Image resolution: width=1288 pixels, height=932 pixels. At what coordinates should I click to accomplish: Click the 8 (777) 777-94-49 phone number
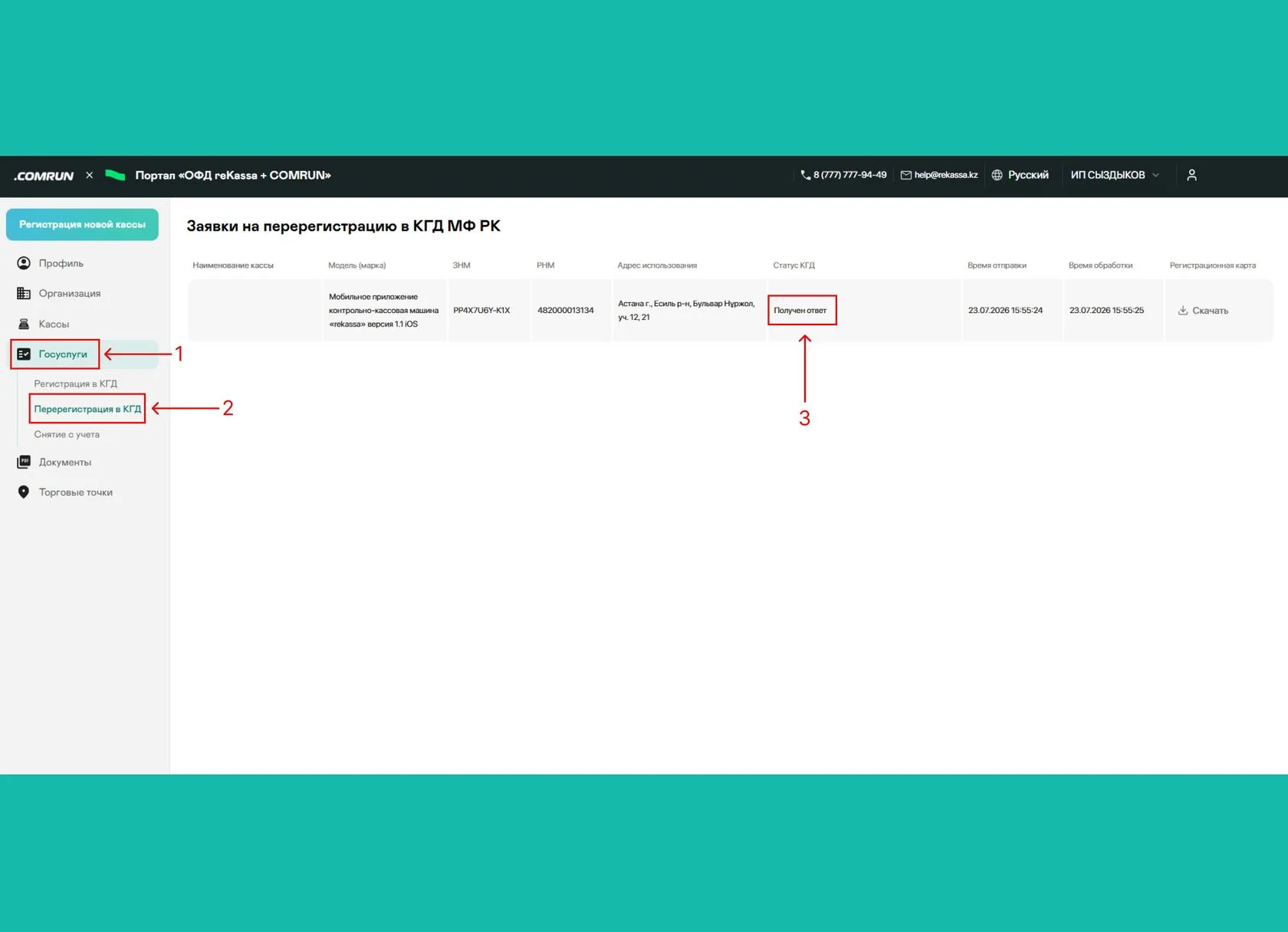[849, 175]
